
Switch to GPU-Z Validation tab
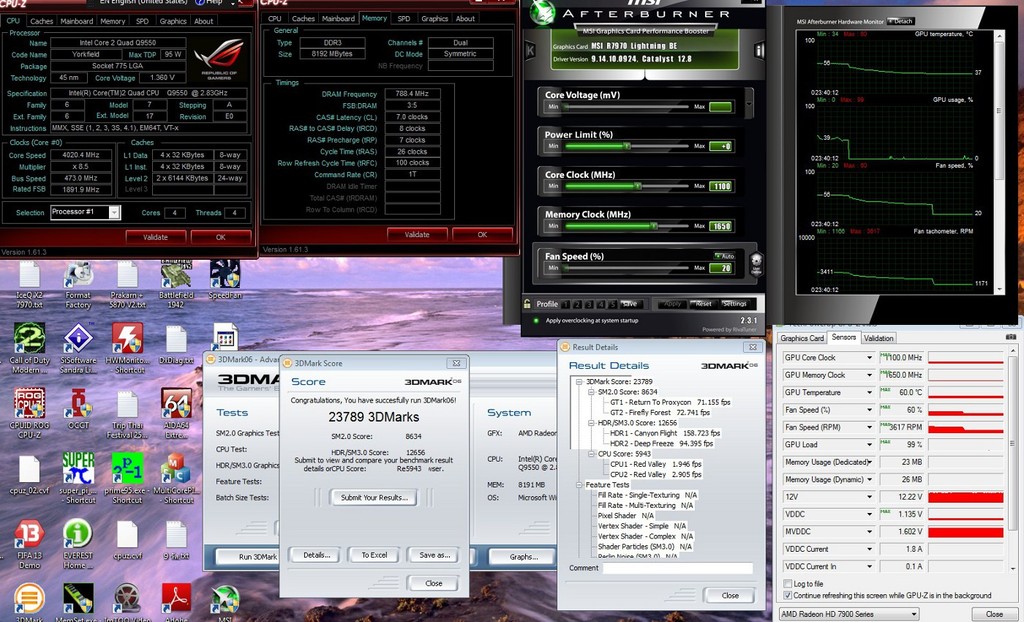[879, 338]
